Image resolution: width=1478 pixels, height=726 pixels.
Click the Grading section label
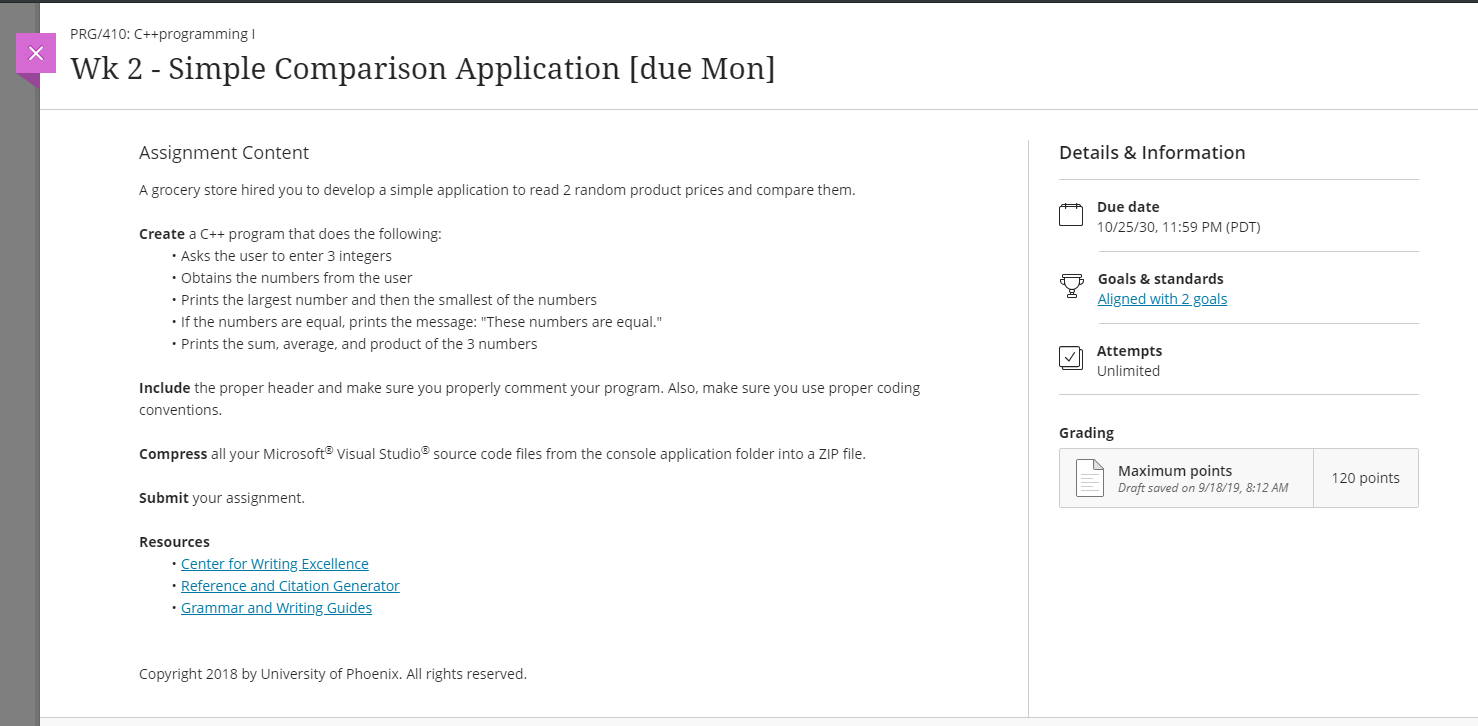pos(1086,433)
